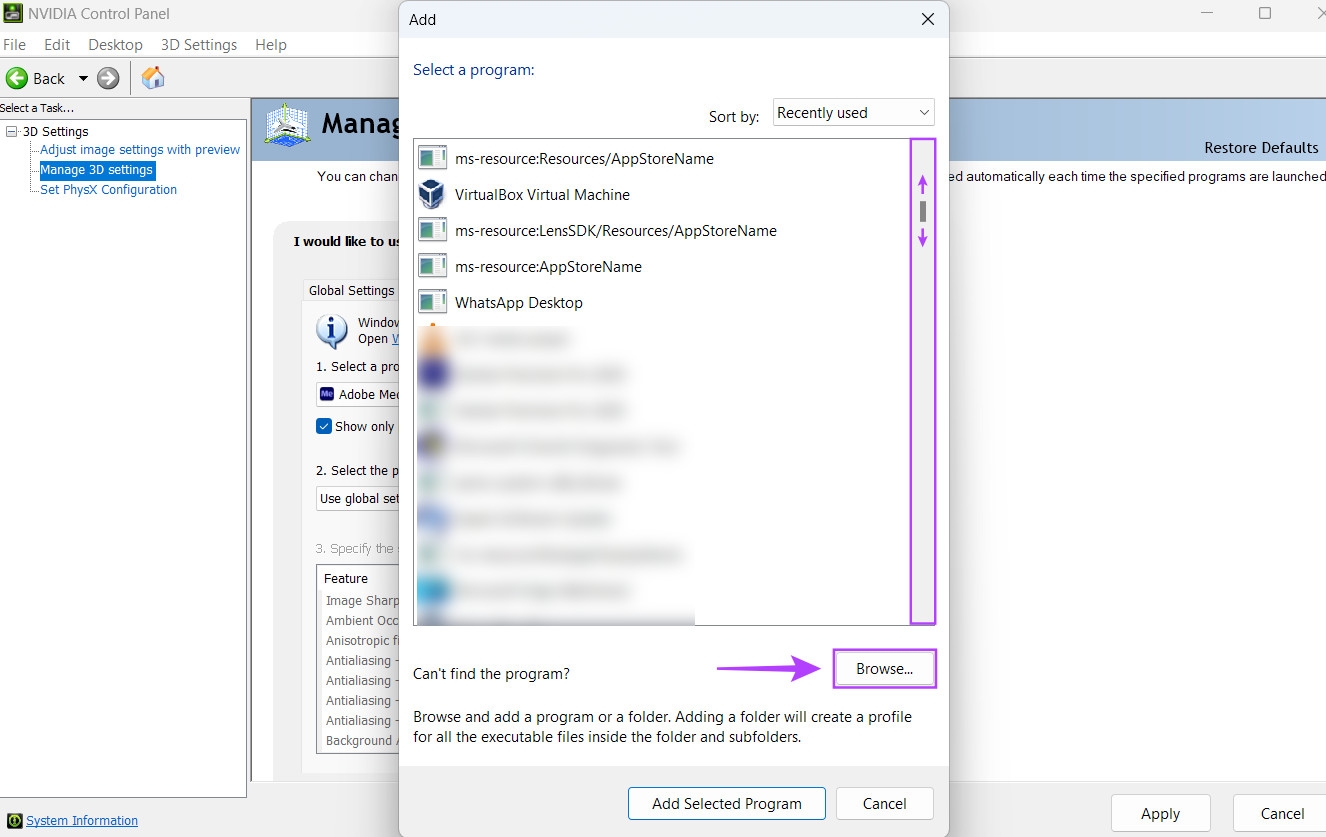Select "ms-resource:LensSDK/Resources/AppStoreName" entry
The height and width of the screenshot is (837, 1326).
click(x=661, y=230)
